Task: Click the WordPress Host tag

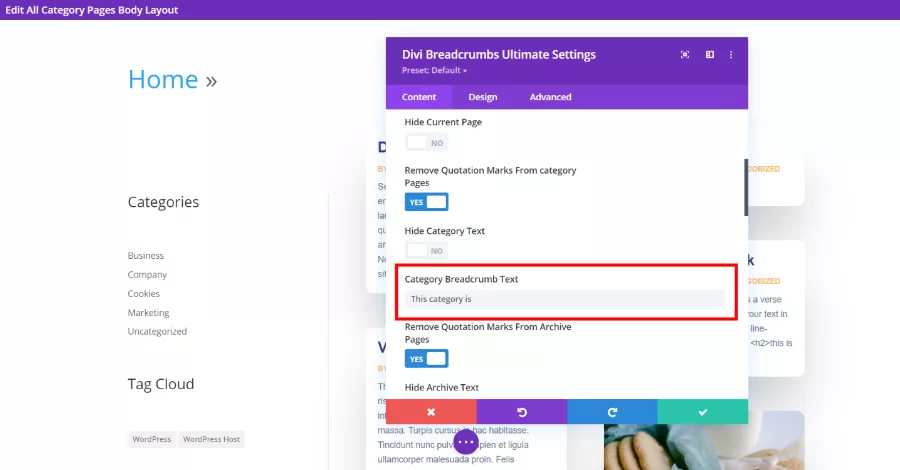Action: tap(211, 439)
